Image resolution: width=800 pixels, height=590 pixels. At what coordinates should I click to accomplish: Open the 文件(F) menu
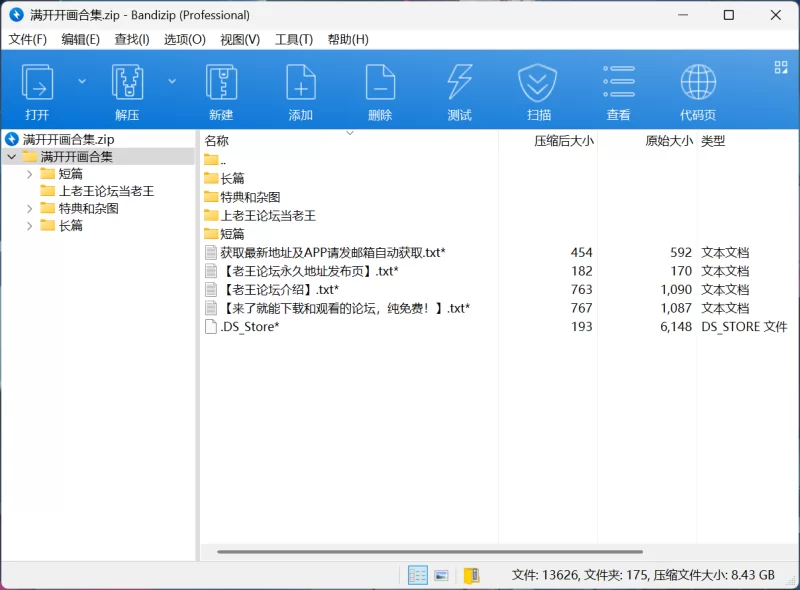(x=28, y=39)
